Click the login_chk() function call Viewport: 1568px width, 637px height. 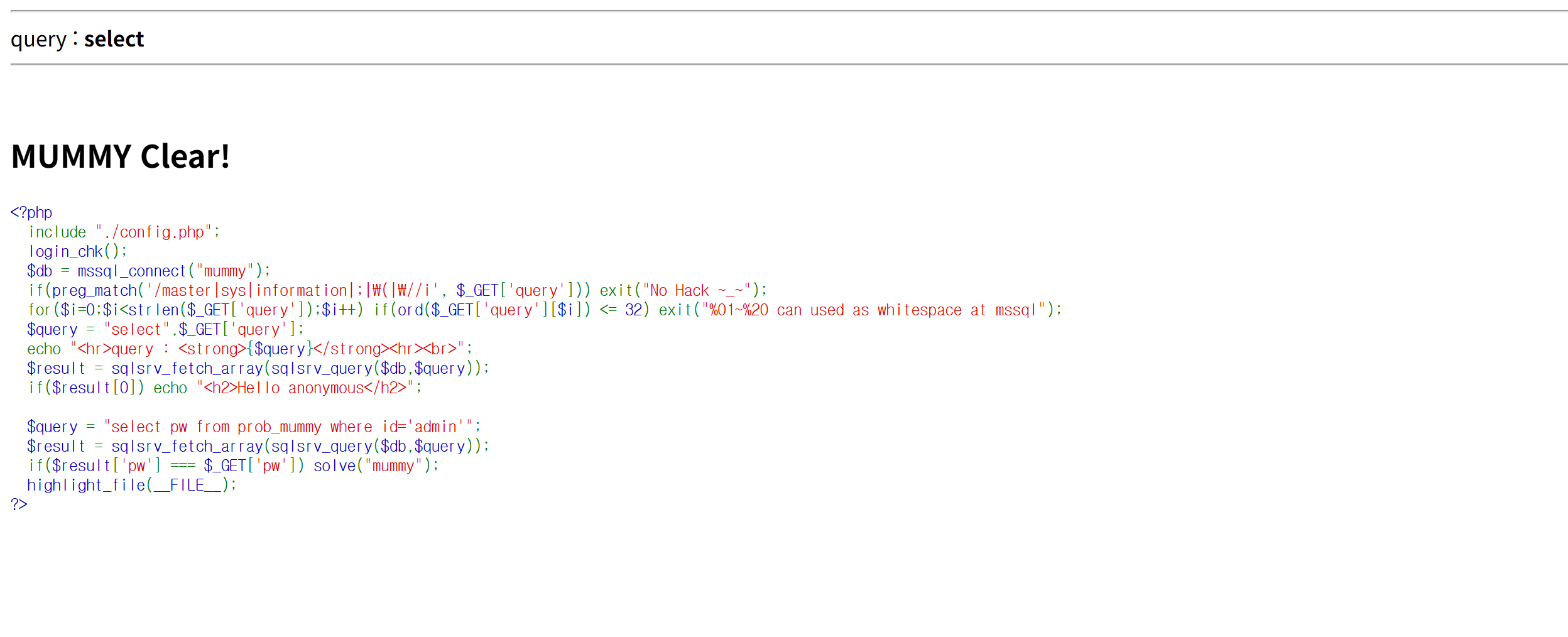coord(77,252)
